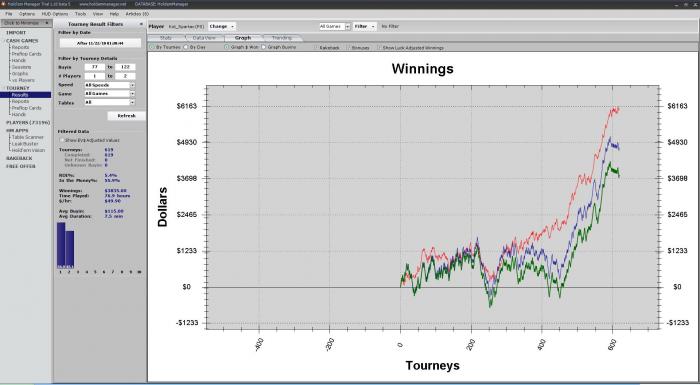Open the FREE OFFER section

[x=21, y=166]
